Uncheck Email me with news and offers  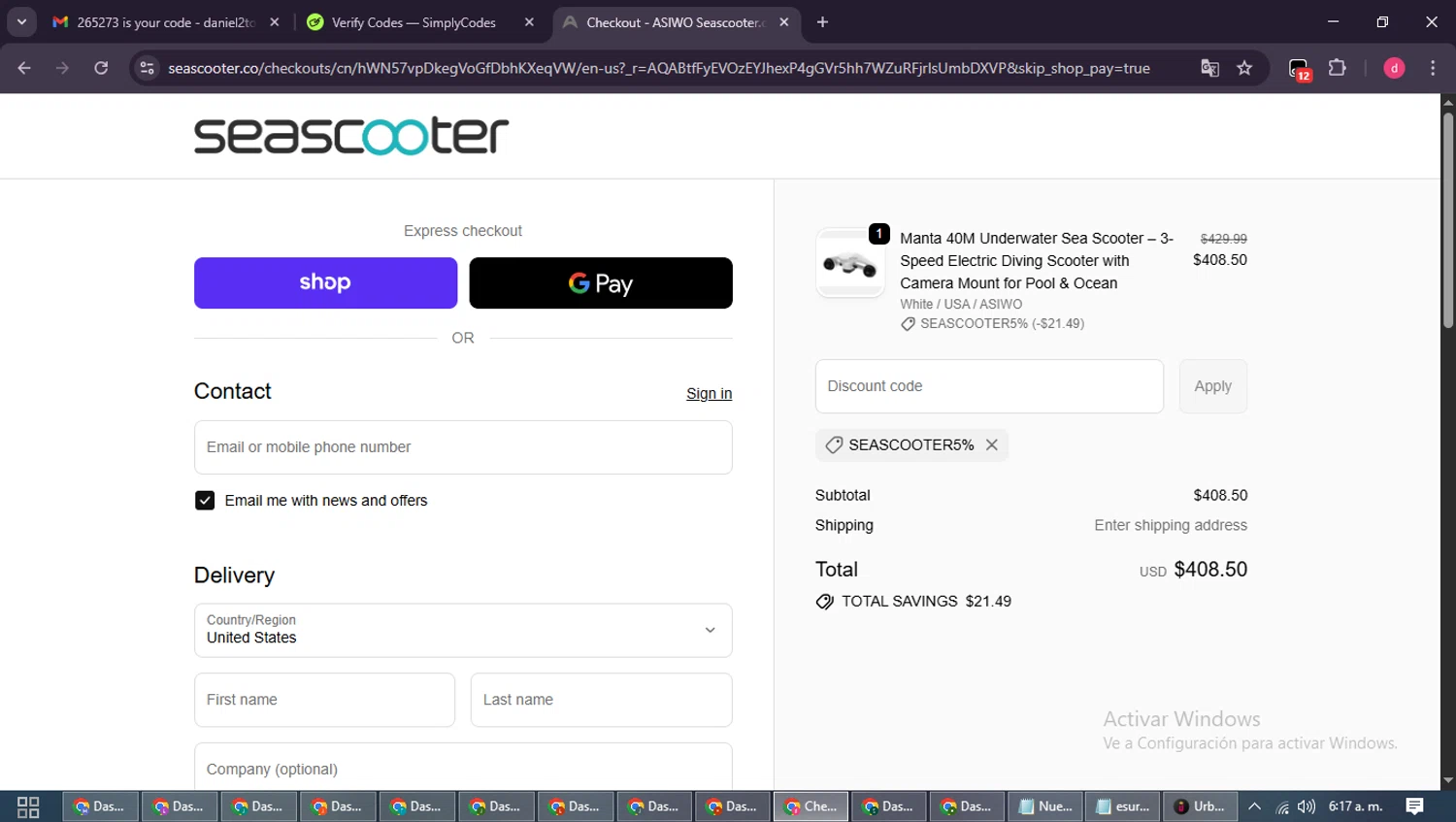(205, 500)
